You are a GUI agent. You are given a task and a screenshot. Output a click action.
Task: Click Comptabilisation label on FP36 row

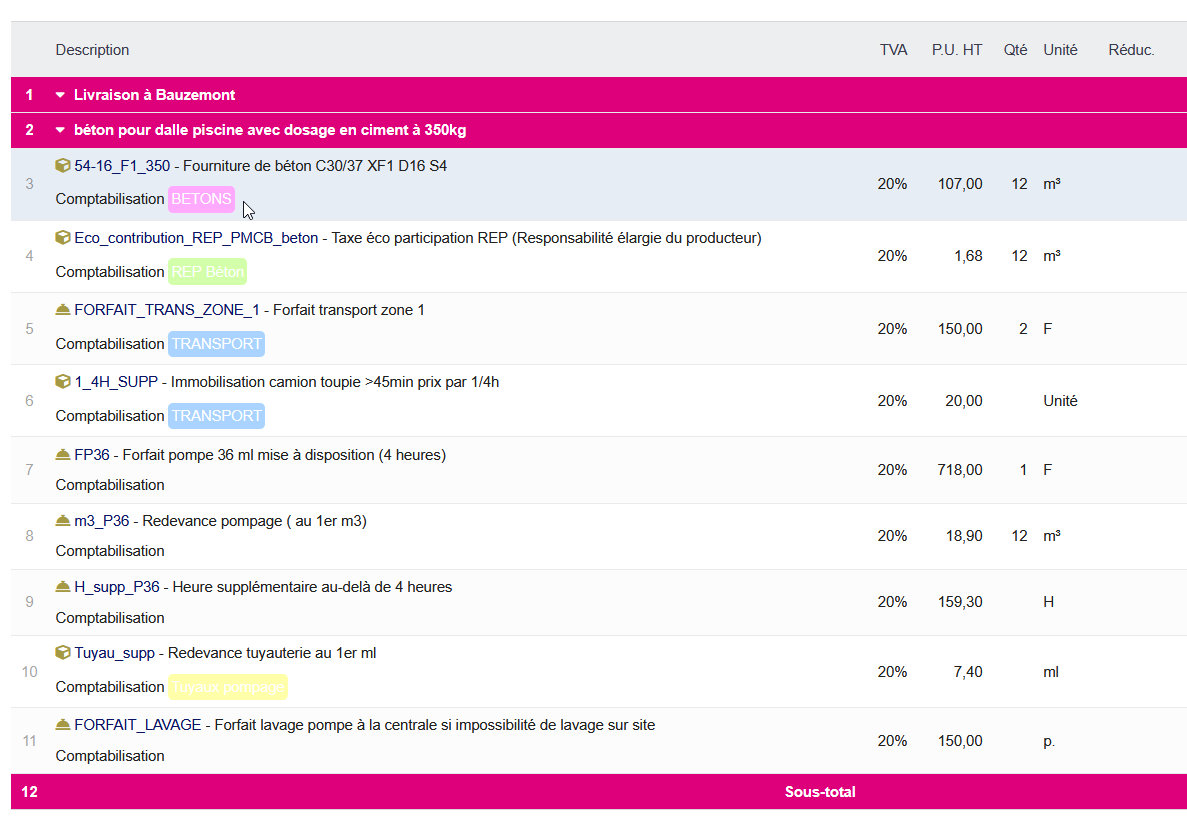pos(110,485)
